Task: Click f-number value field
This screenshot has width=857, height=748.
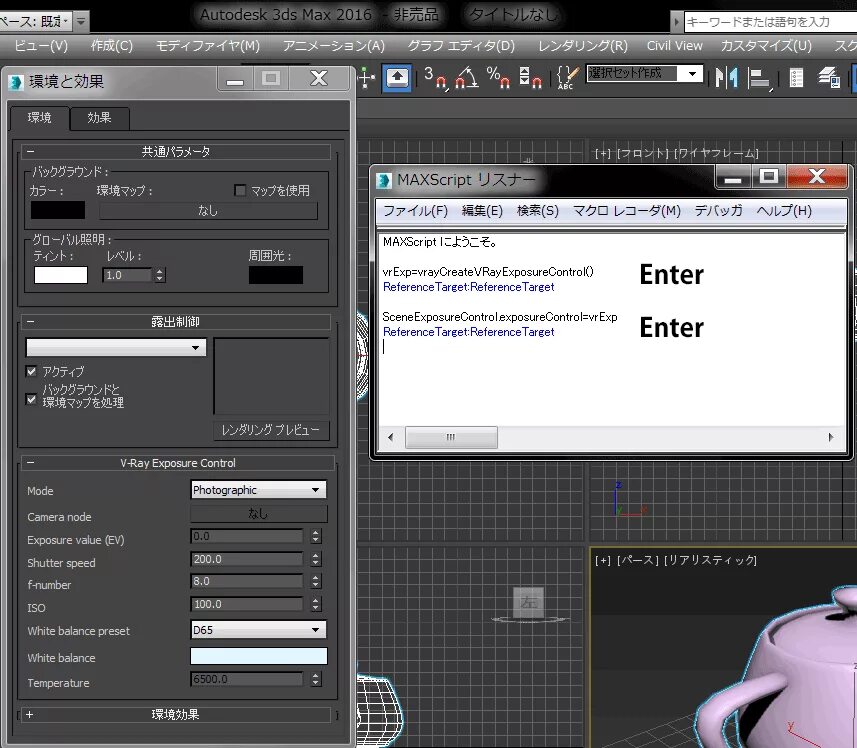Action: coord(246,581)
